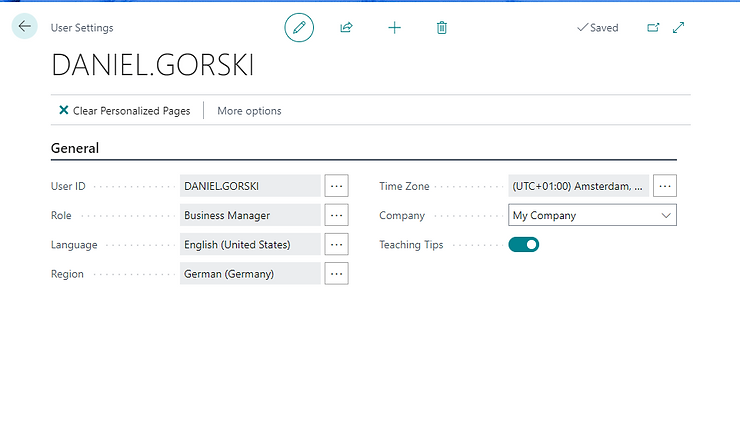Click the back arrow button
This screenshot has height=442, width=740.
(24, 27)
